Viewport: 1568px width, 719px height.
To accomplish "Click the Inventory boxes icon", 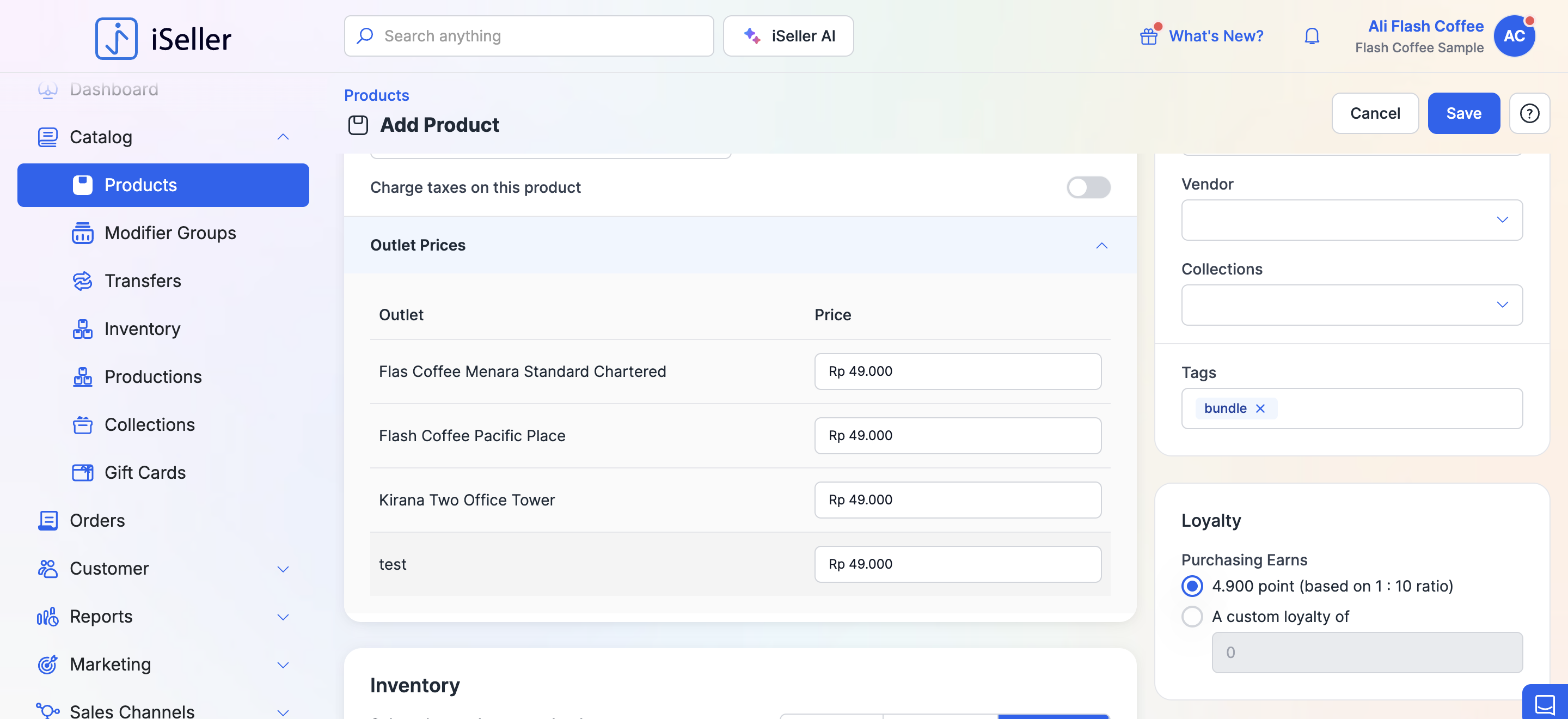I will [82, 329].
